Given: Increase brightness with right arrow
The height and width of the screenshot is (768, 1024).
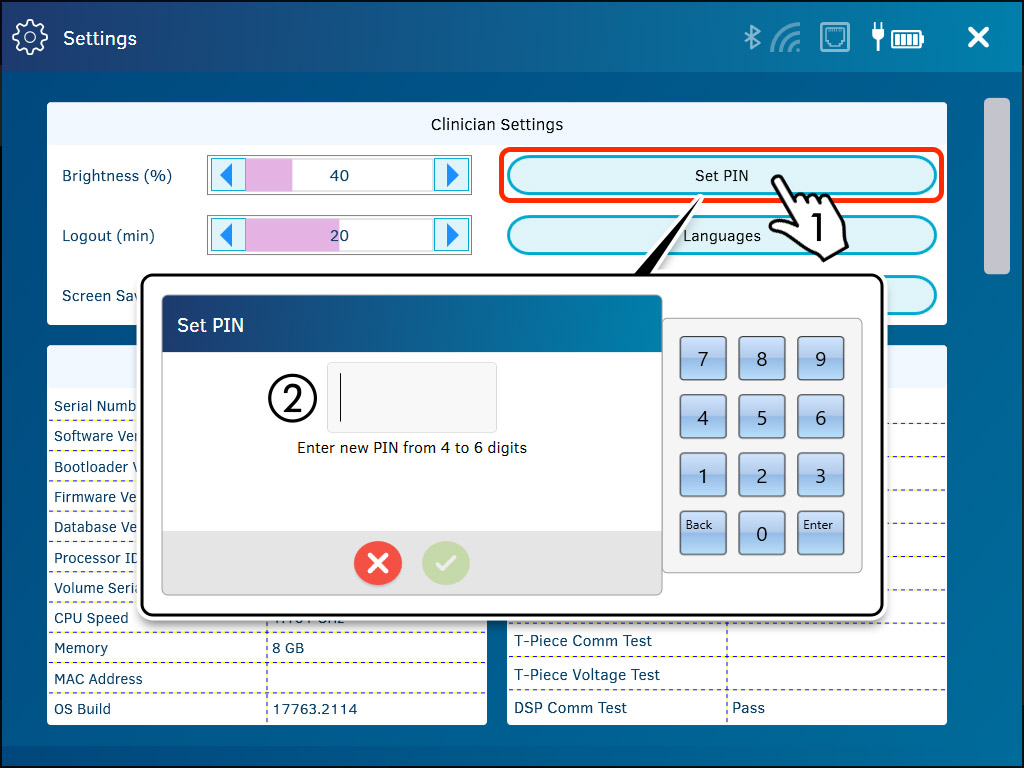Looking at the screenshot, I should coord(452,176).
